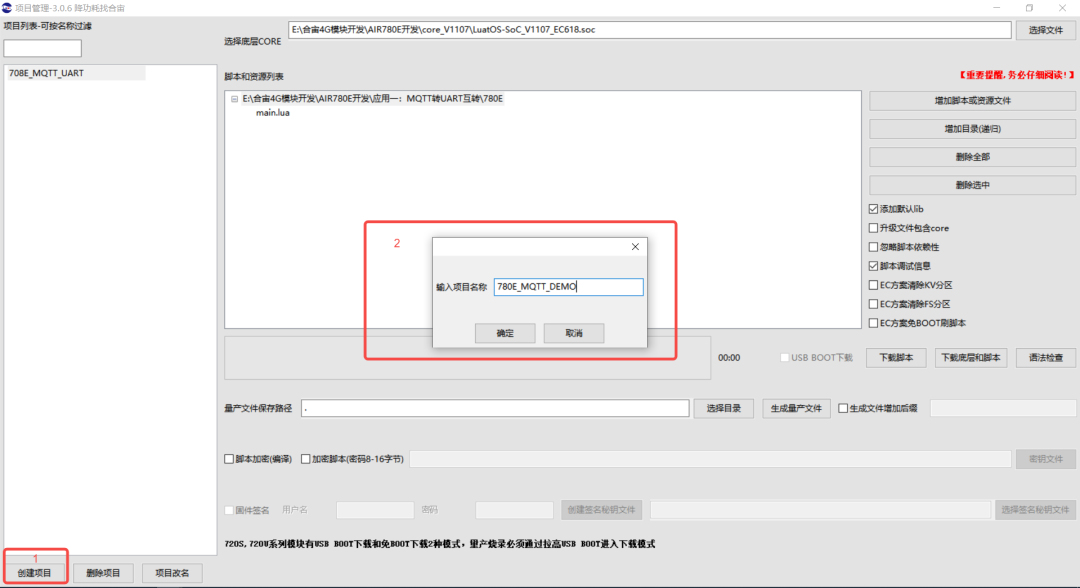Enable EC方案清除KV分区 checkbox
The image size is (1080, 588).
[873, 285]
